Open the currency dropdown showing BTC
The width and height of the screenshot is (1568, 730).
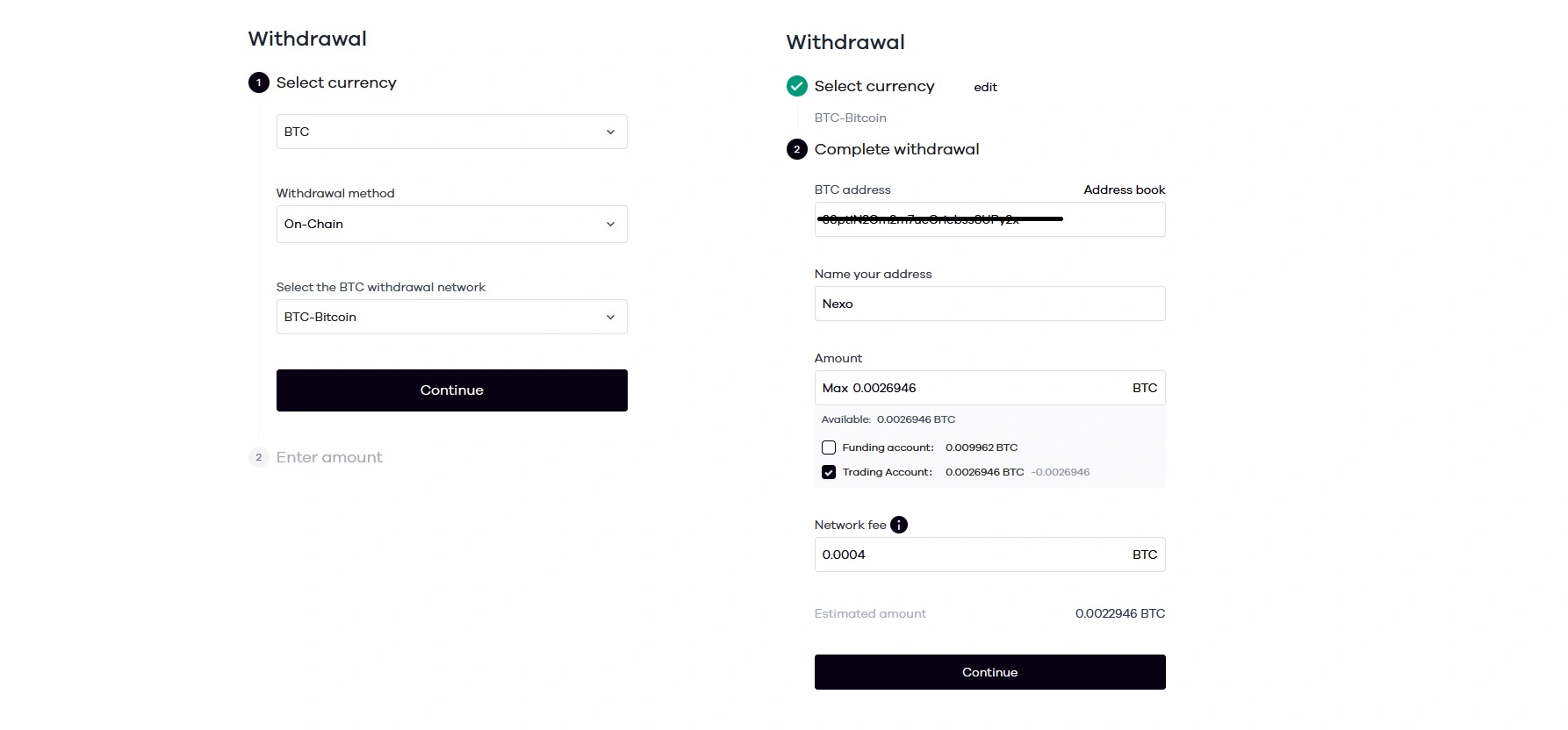click(x=451, y=132)
